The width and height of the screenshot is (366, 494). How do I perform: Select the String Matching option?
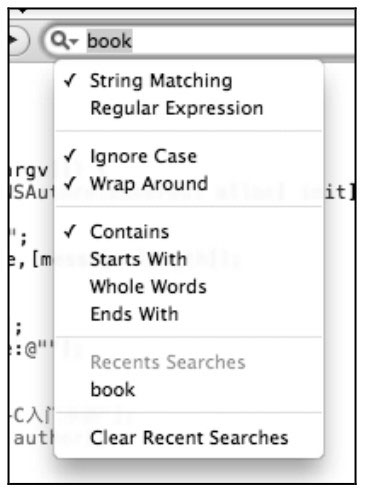161,81
